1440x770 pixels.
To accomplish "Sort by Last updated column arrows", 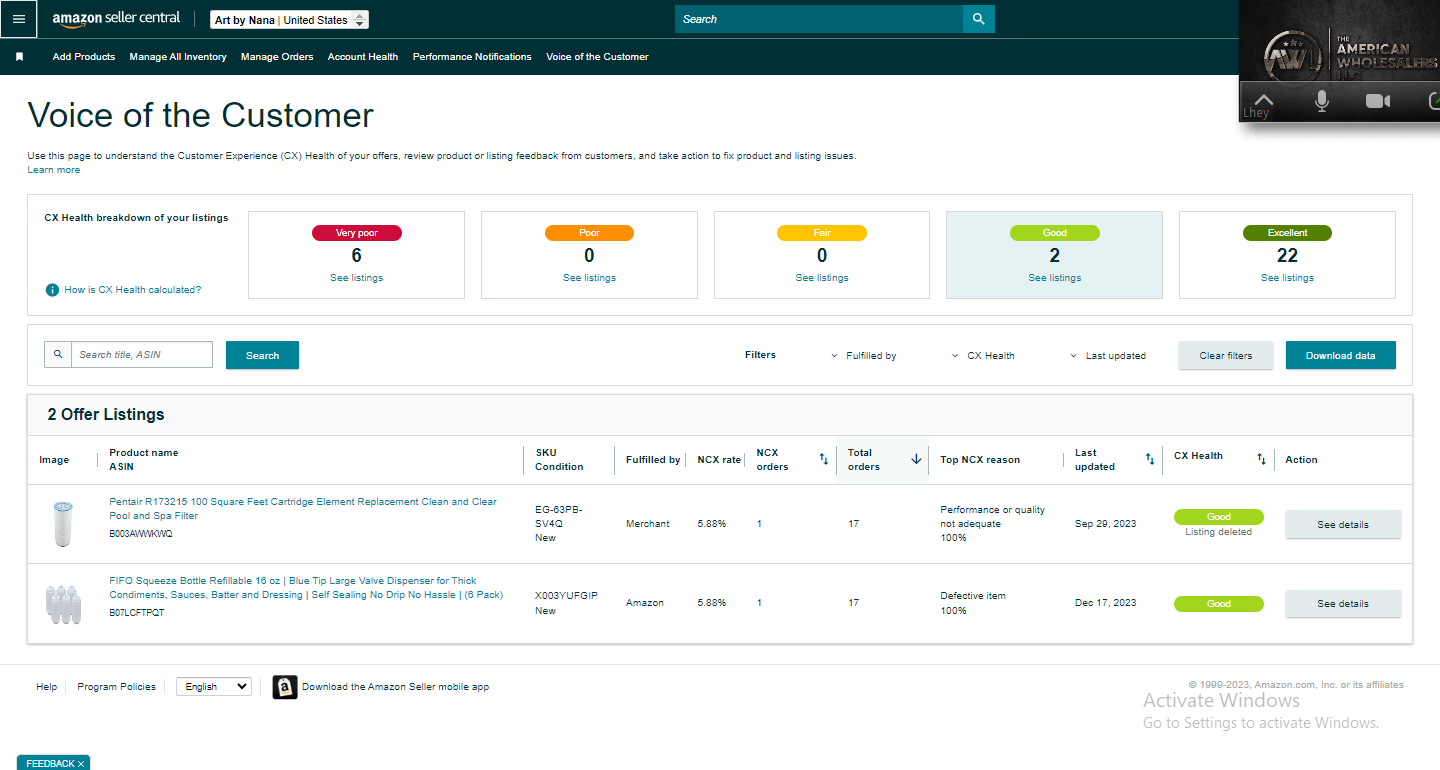I will [x=1150, y=459].
